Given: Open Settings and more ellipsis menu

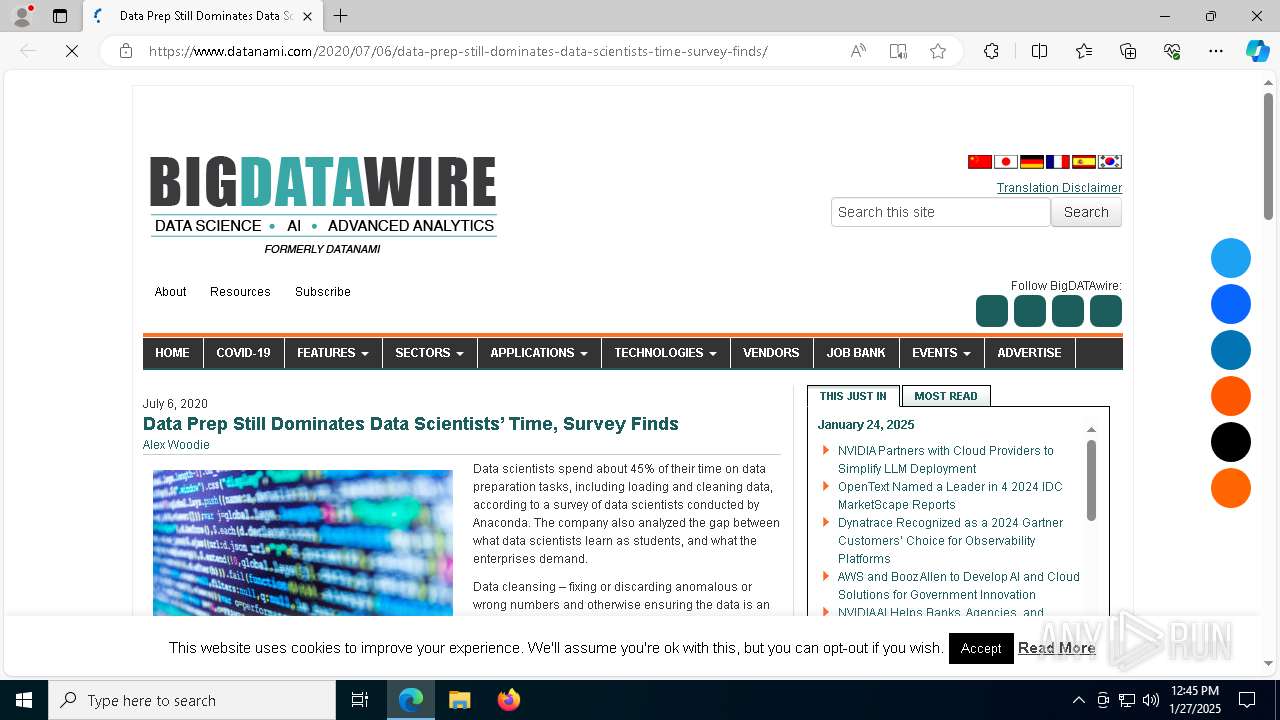Looking at the screenshot, I should tap(1216, 51).
